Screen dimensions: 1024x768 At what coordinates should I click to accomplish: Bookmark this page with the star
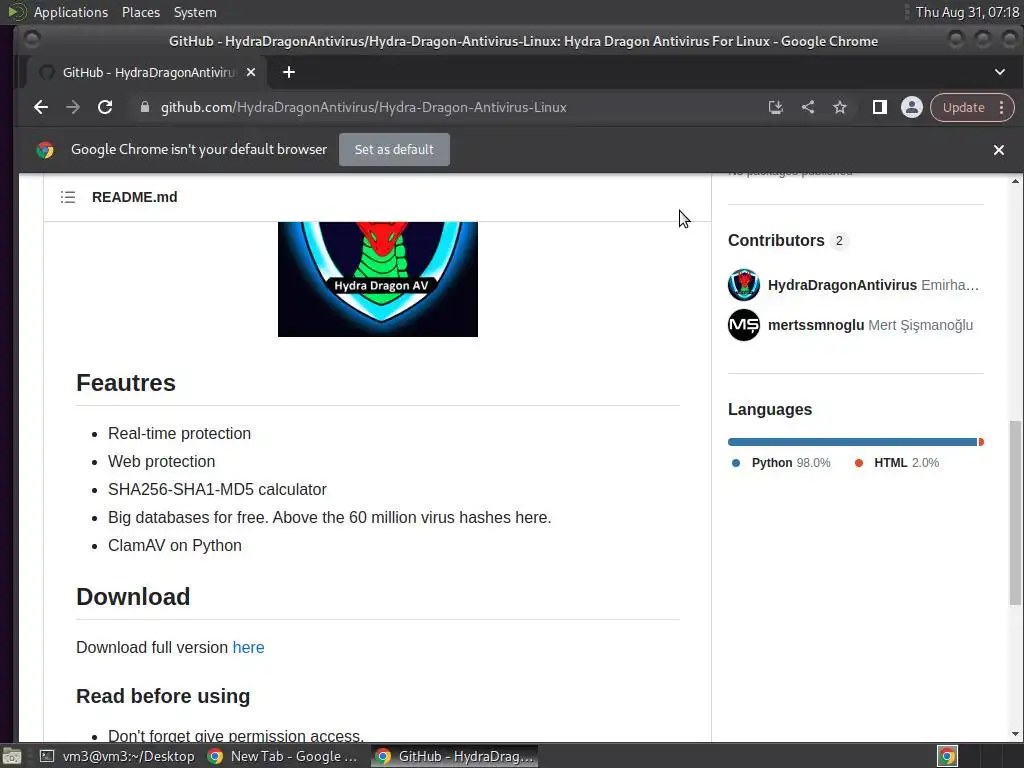pos(840,107)
